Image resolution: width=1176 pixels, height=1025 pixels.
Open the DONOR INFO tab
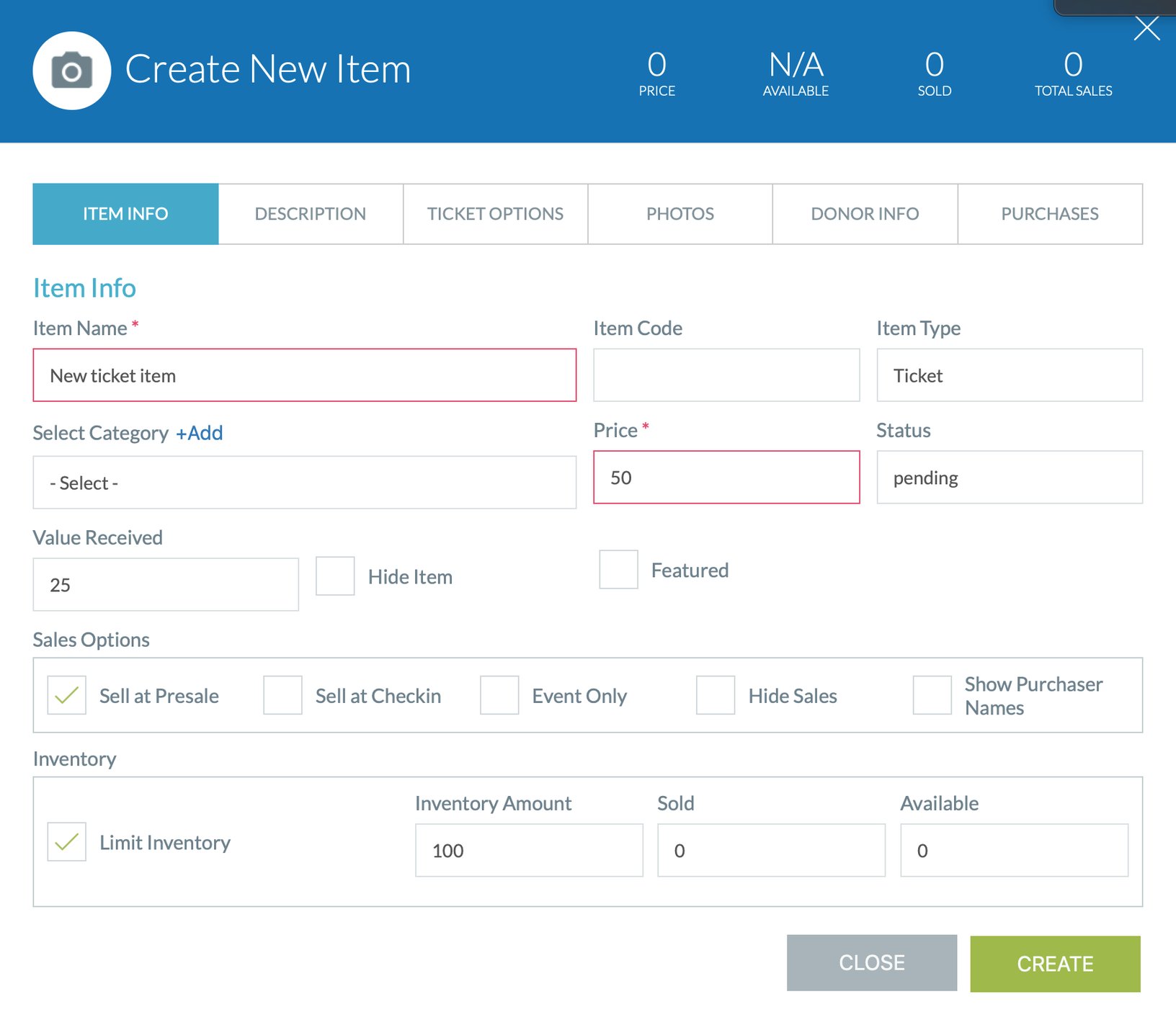(865, 213)
